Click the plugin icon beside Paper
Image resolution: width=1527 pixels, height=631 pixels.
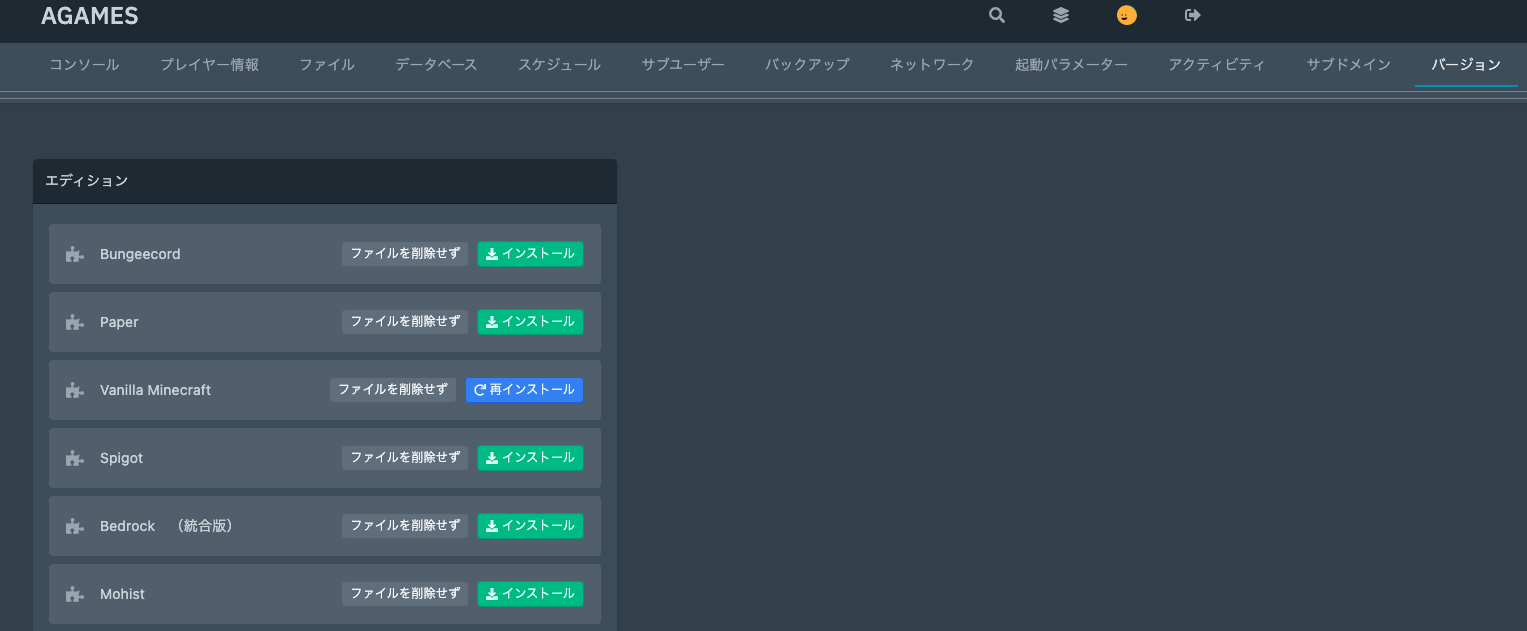click(73, 322)
